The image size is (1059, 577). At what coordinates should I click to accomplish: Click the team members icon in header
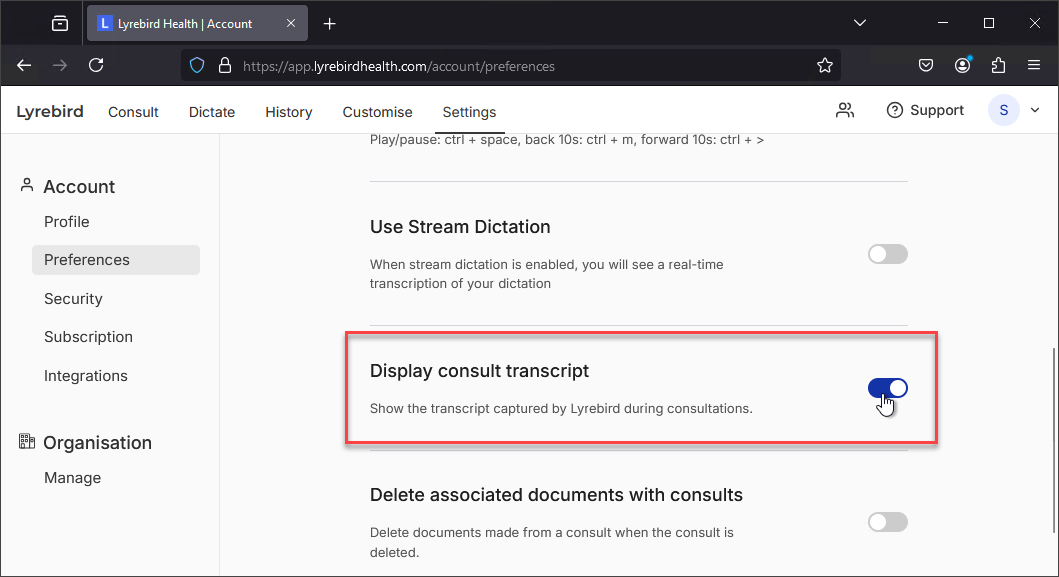tap(845, 110)
